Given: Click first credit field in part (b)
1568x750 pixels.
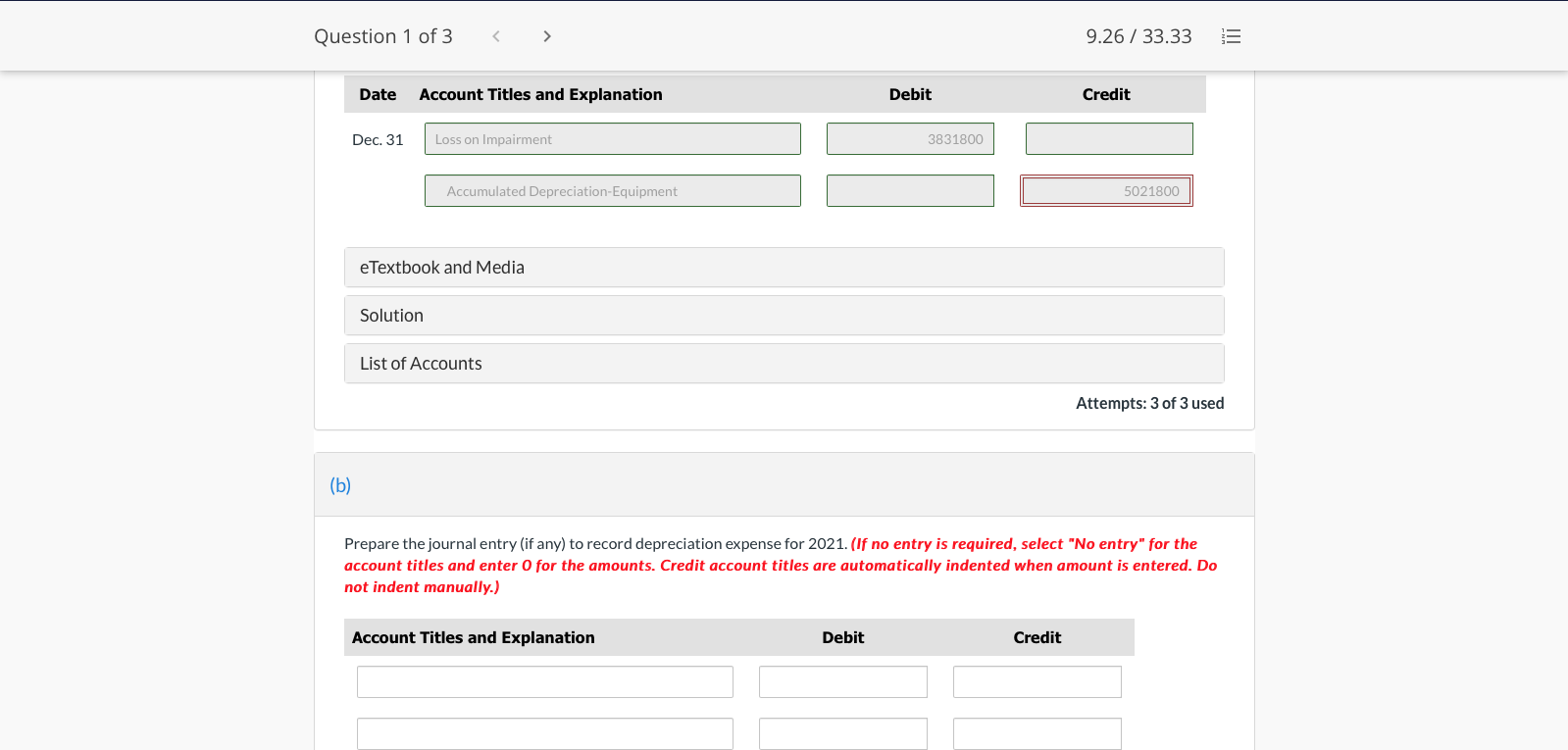Looking at the screenshot, I should pos(1037,682).
